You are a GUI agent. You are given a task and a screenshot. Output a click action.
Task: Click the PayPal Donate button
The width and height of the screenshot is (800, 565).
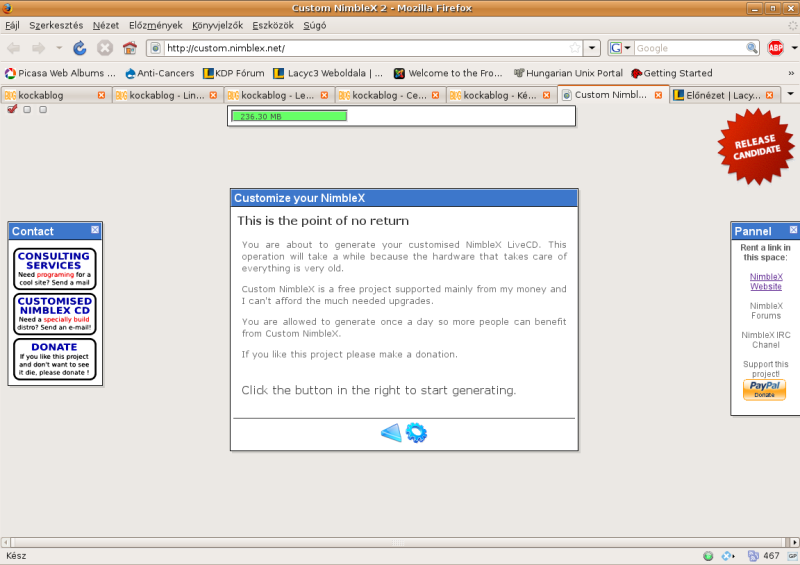(x=764, y=389)
